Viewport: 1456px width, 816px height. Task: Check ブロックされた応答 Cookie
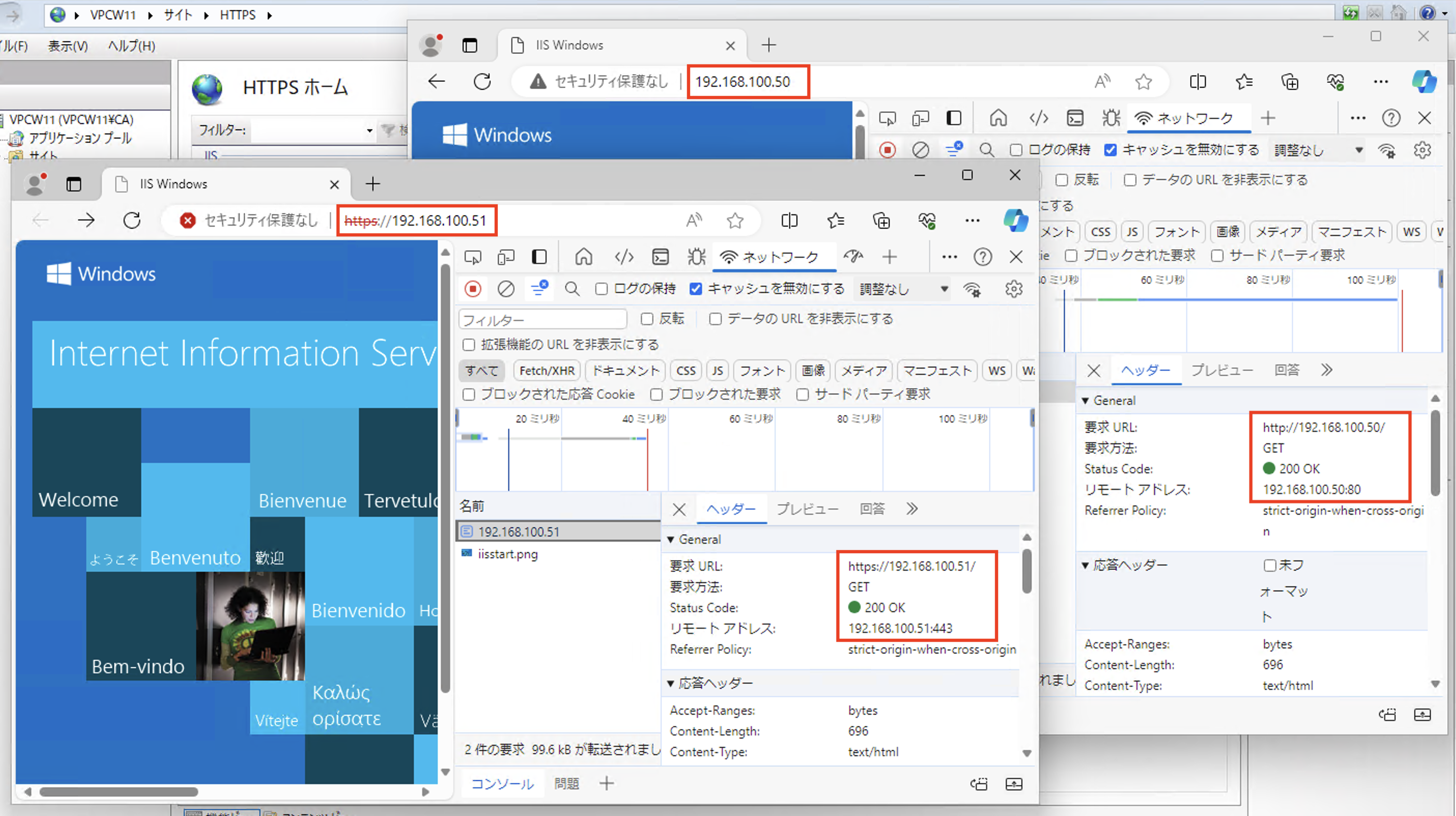pyautogui.click(x=469, y=395)
